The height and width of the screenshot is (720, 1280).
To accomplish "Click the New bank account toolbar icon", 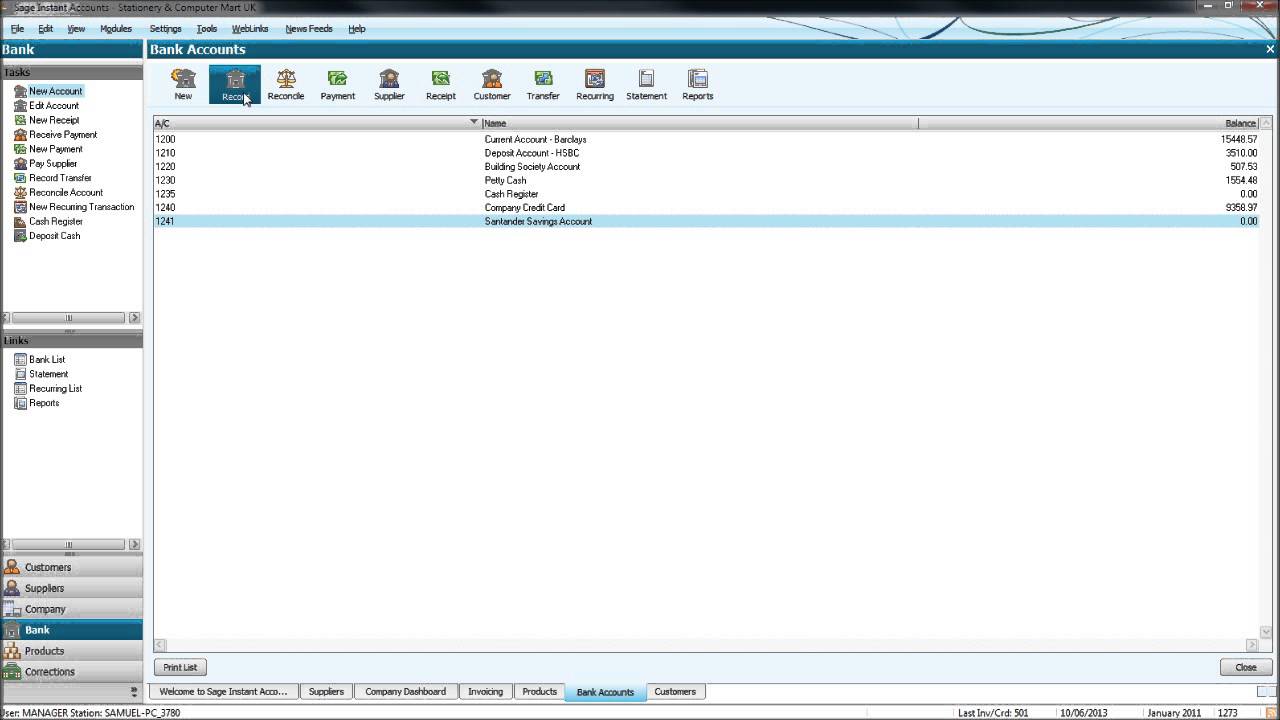I will coord(183,84).
